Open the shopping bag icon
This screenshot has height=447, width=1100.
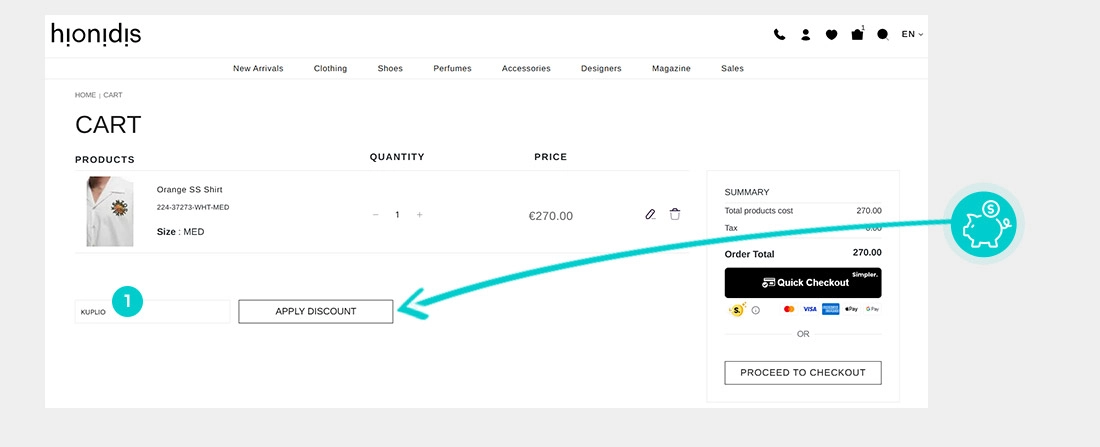click(857, 34)
